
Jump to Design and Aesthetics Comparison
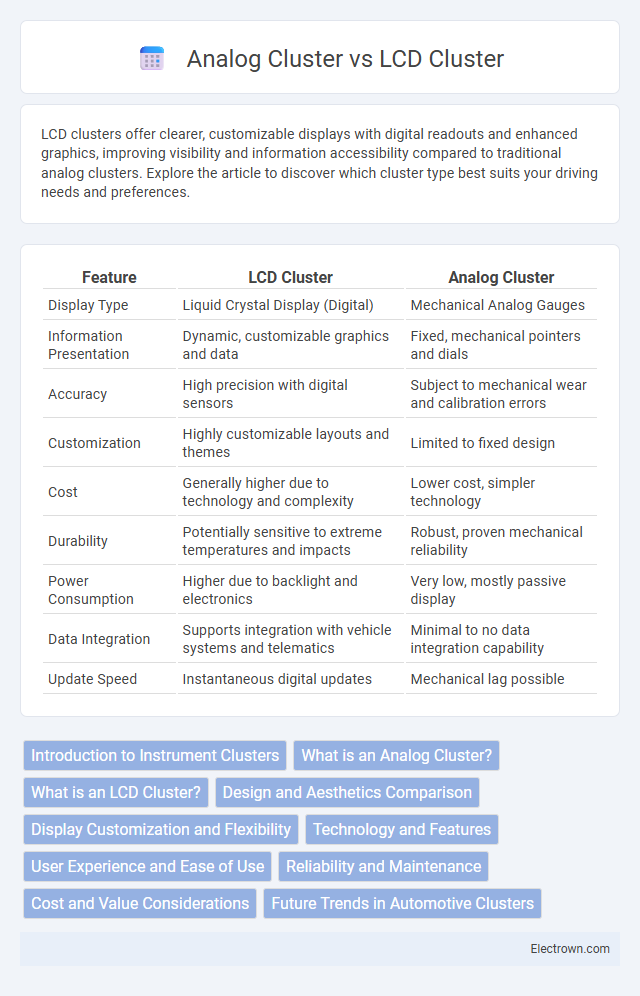click(x=347, y=792)
